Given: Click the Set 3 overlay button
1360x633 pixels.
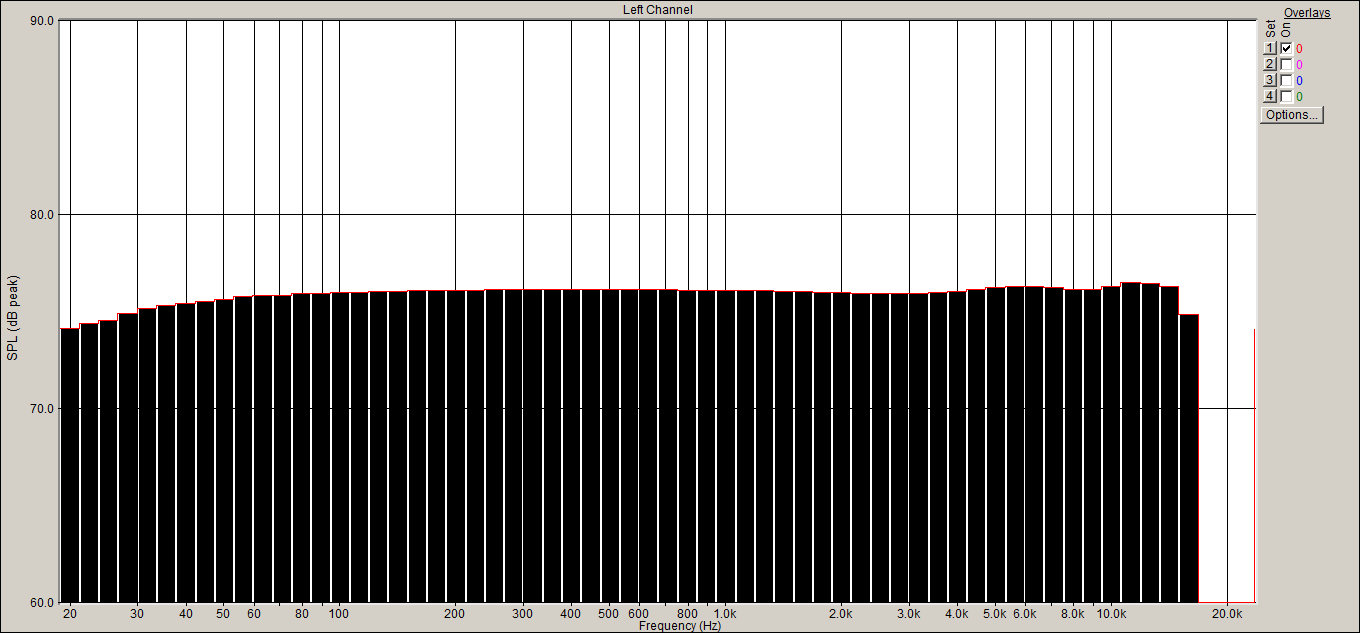Looking at the screenshot, I should pos(1270,80).
